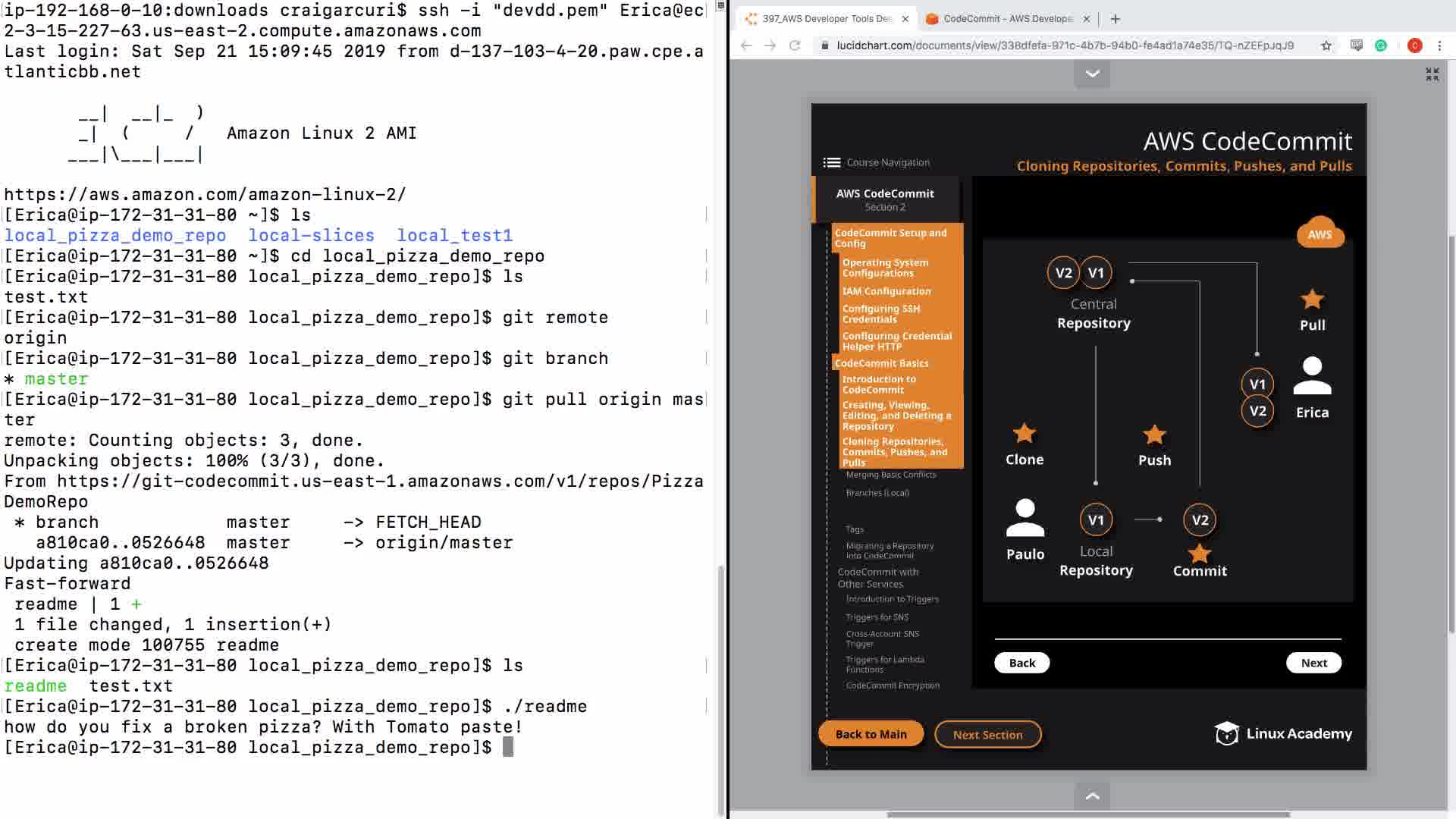Switch to the CodeCommit - AWS Developer tab

tap(1007, 19)
